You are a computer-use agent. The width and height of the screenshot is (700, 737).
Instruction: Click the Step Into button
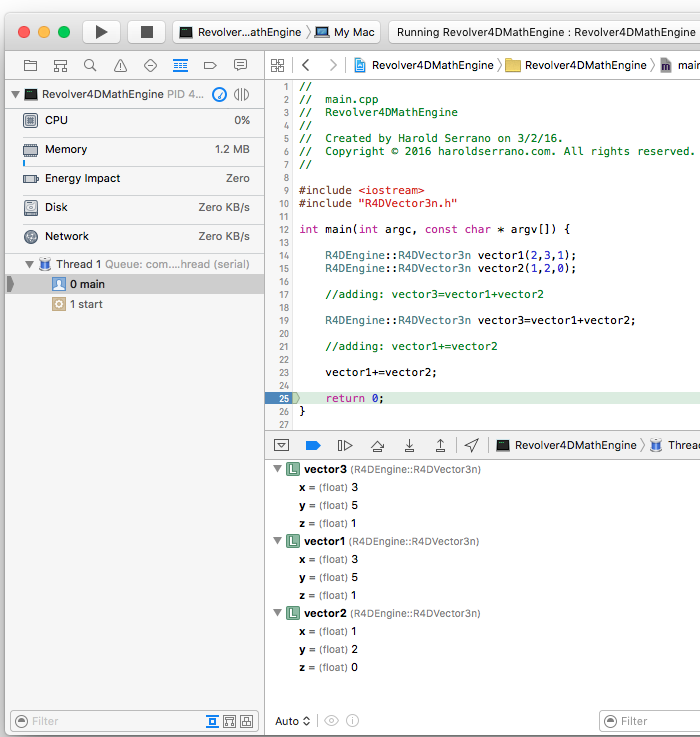(409, 445)
